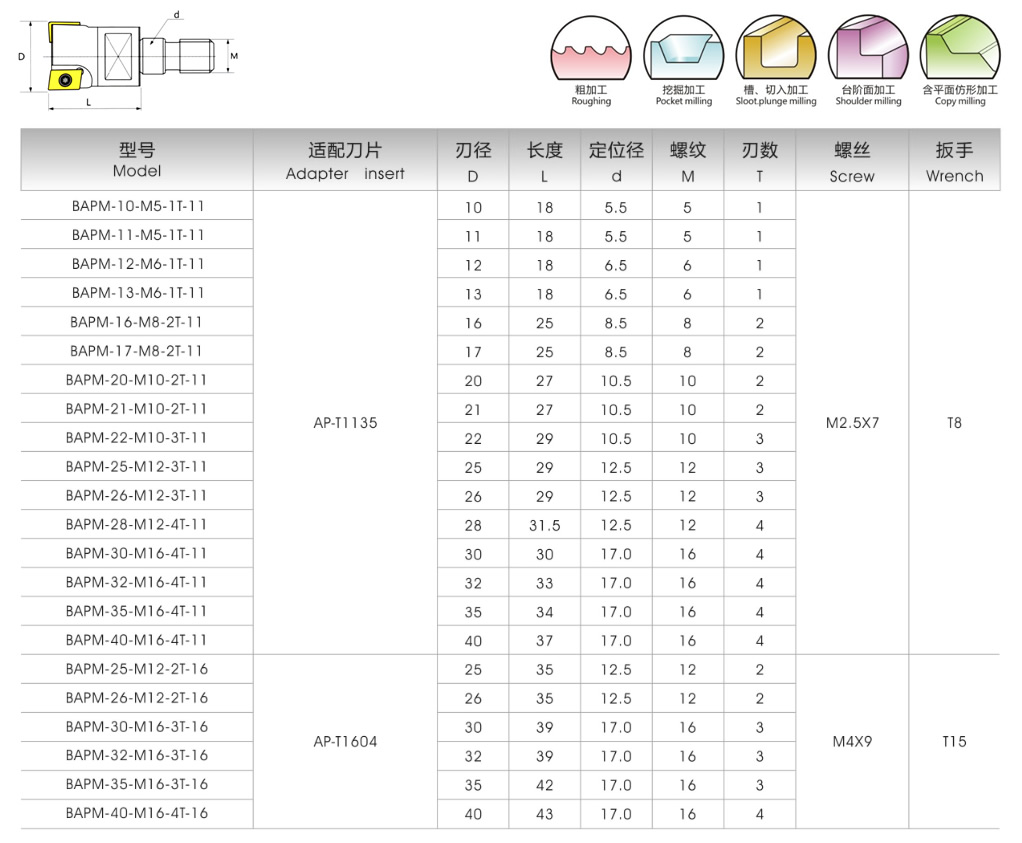Viewport: 1022px width, 843px height.
Task: Select model BAPM-35-M16-3T-16
Action: [137, 784]
